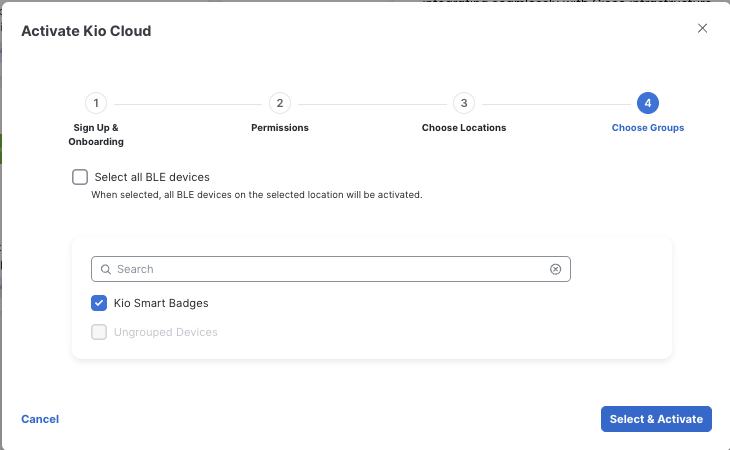Screen dimensions: 730x450
Task: Jump to step 3 circle
Action: pyautogui.click(x=463, y=103)
